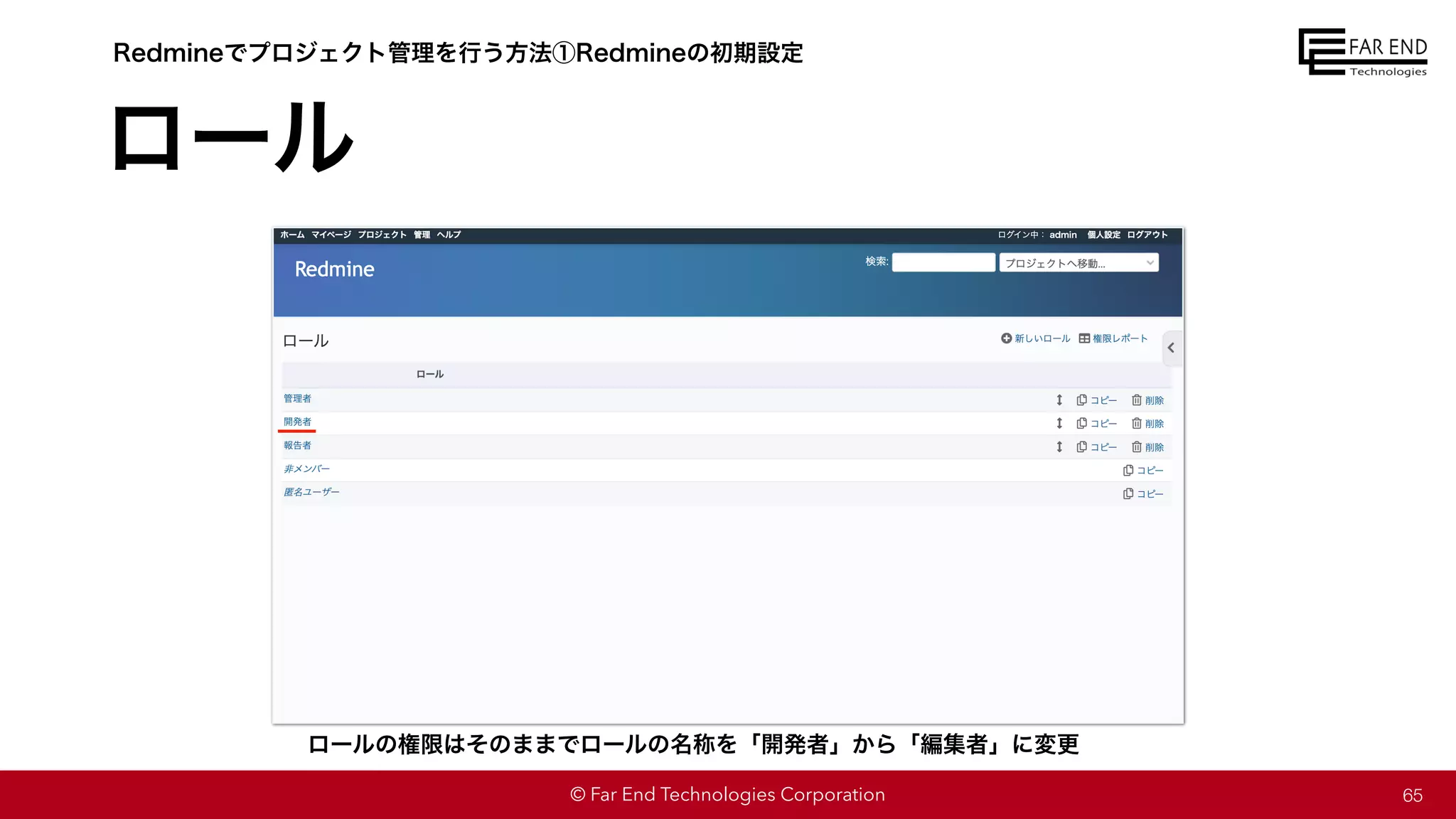Click the copy icon for 匿名ユーザー
The width and height of the screenshot is (1456, 819).
1128,494
